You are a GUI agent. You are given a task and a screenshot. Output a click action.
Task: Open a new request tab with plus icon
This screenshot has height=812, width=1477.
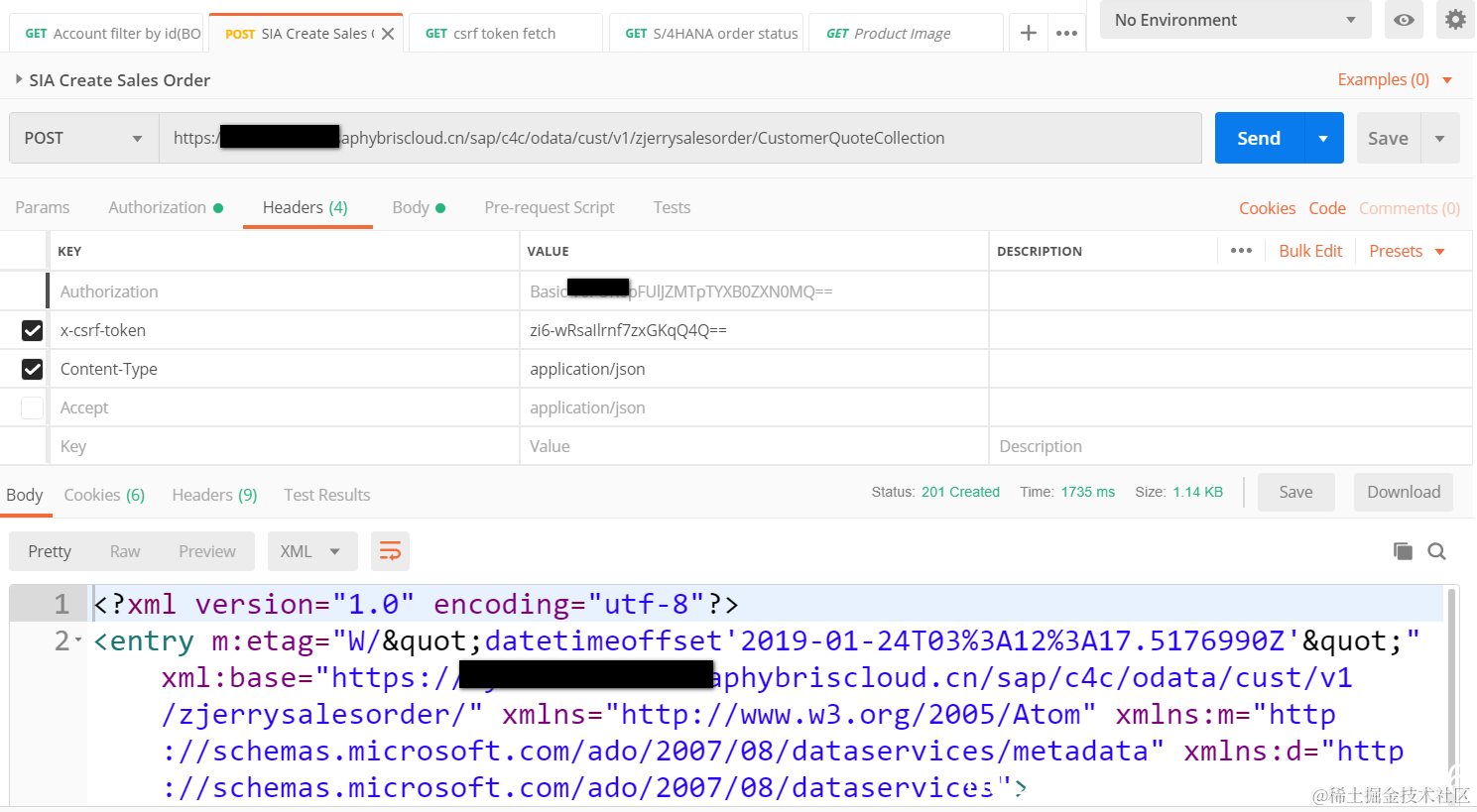pyautogui.click(x=1029, y=33)
